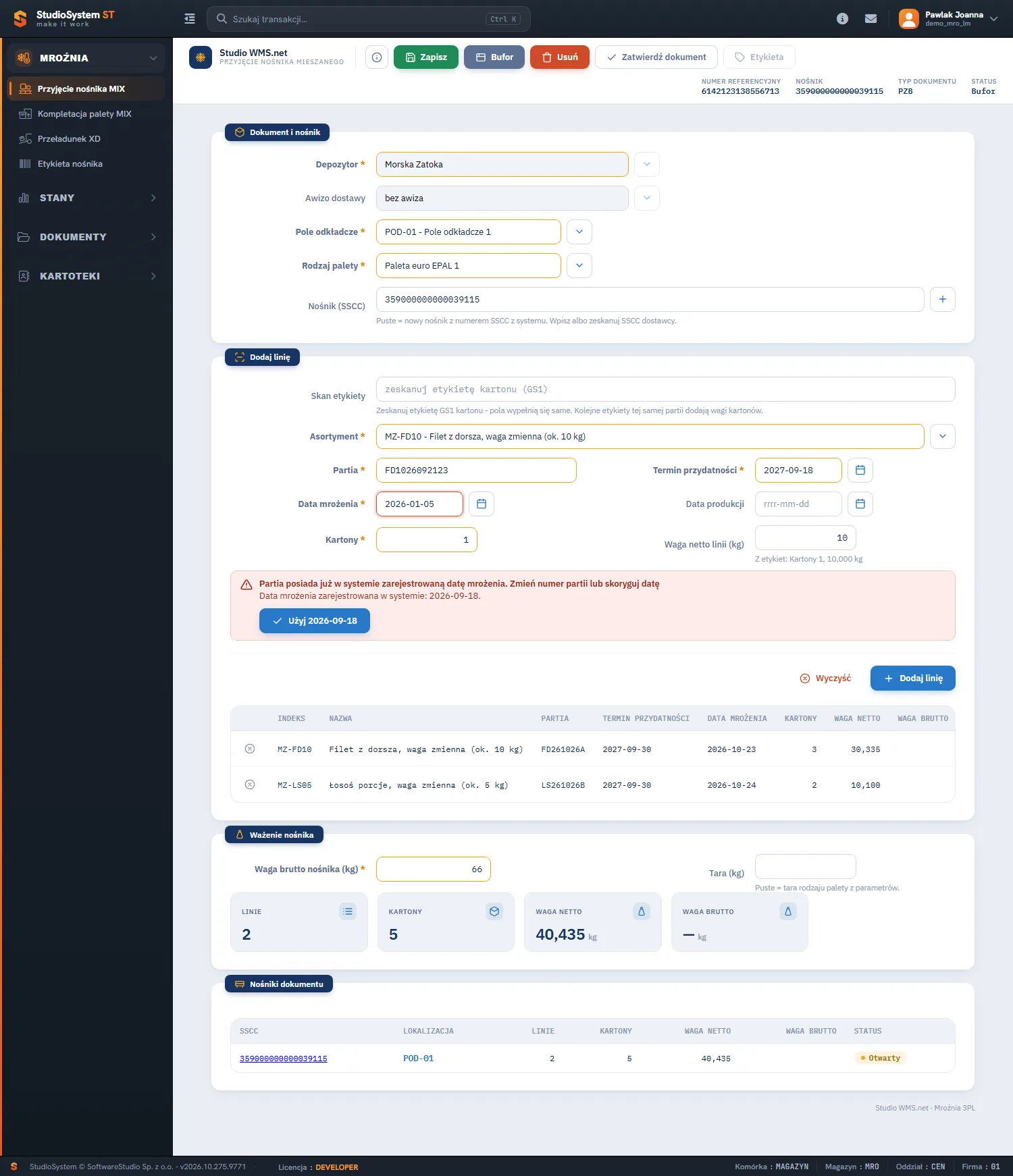Expand the Rodzaj palety dropdown

tap(579, 266)
